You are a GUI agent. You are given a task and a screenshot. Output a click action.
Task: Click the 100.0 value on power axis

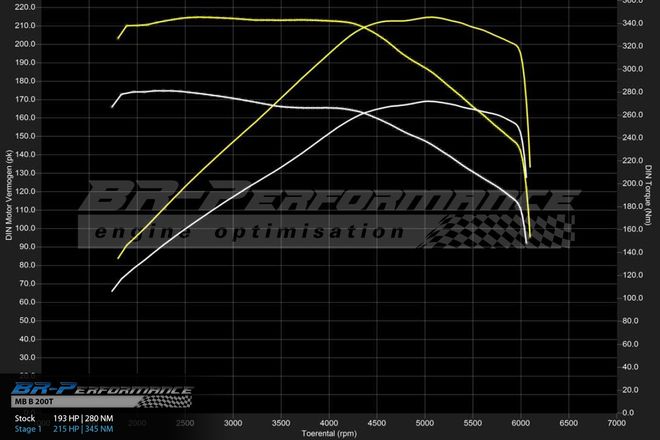[x=27, y=228]
